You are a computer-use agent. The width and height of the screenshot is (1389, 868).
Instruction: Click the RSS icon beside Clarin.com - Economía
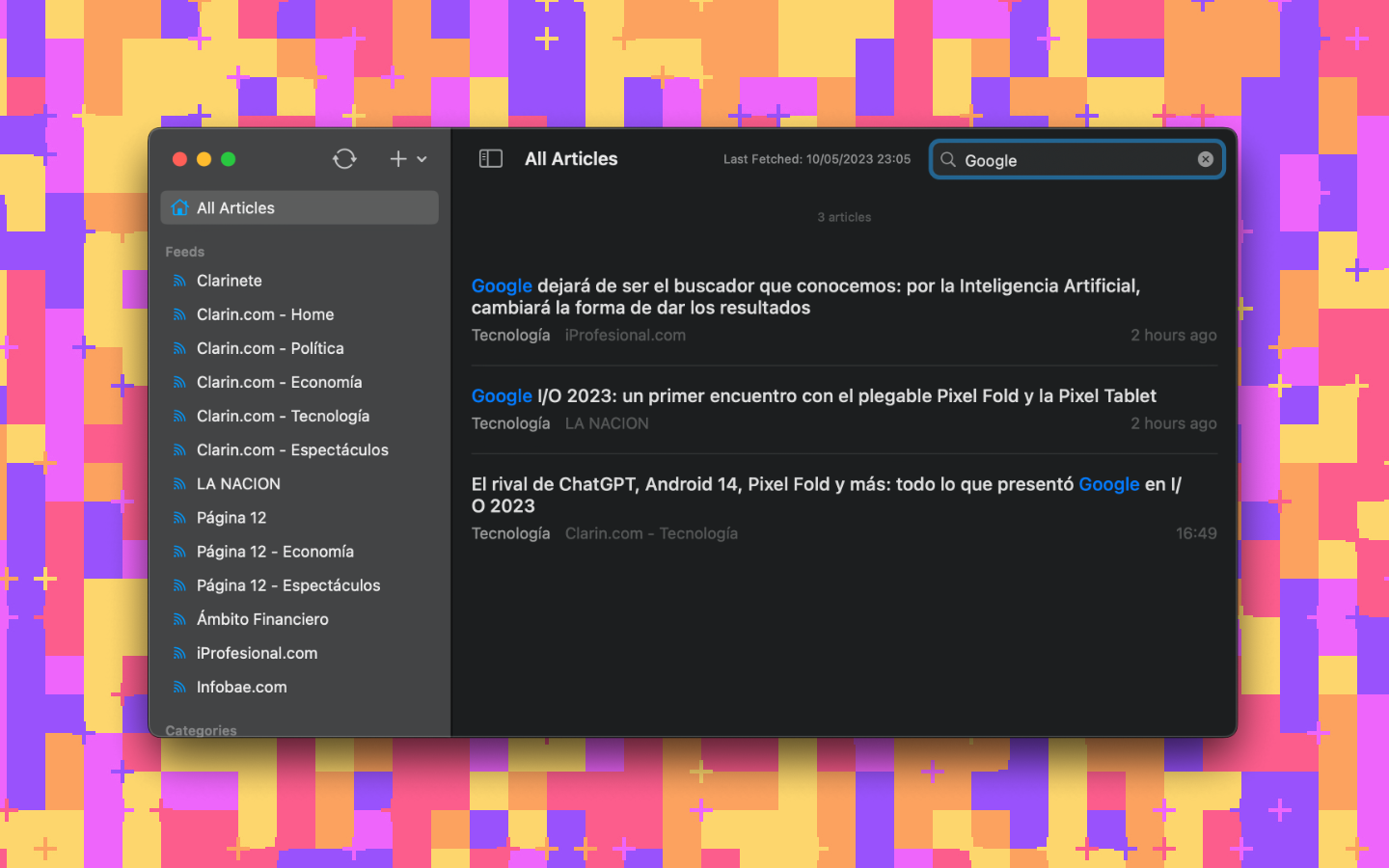pos(179,382)
